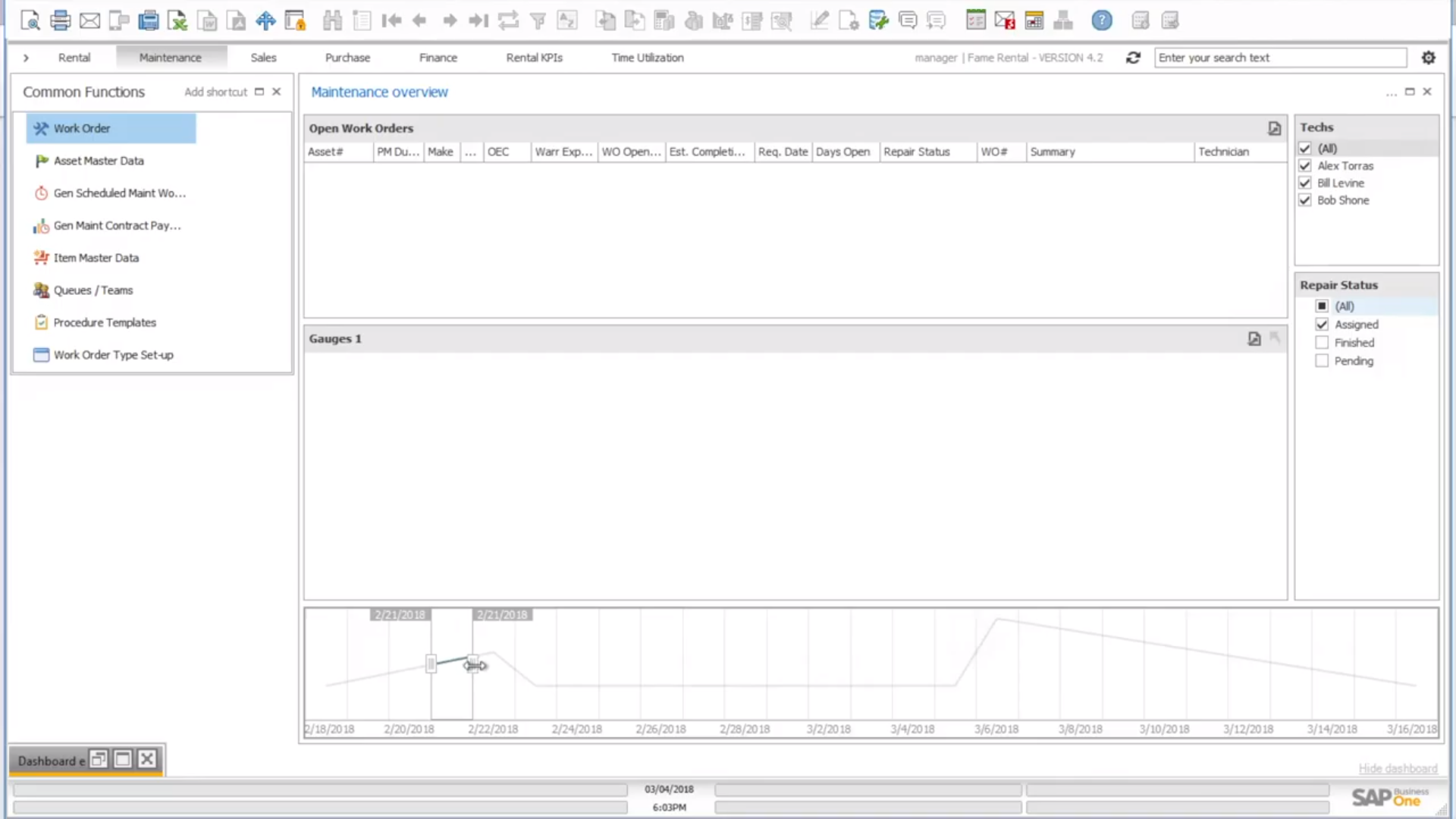1456x819 pixels.
Task: Click the Export to Excel icon
Action: [x=177, y=20]
